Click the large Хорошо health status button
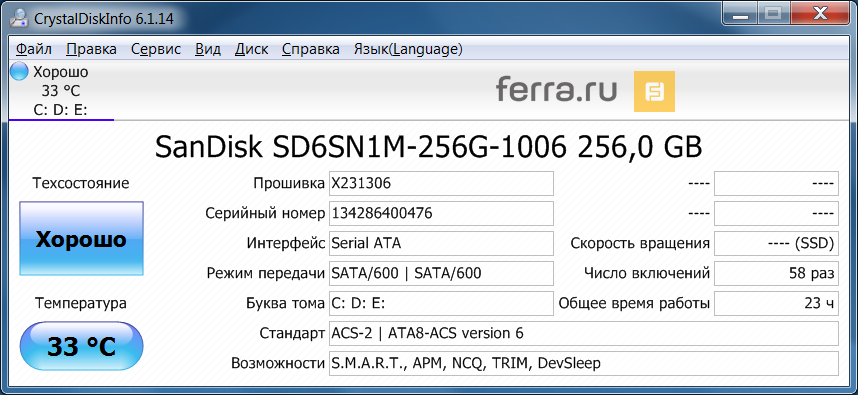Screen dimensions: 858x395 pyautogui.click(x=82, y=239)
